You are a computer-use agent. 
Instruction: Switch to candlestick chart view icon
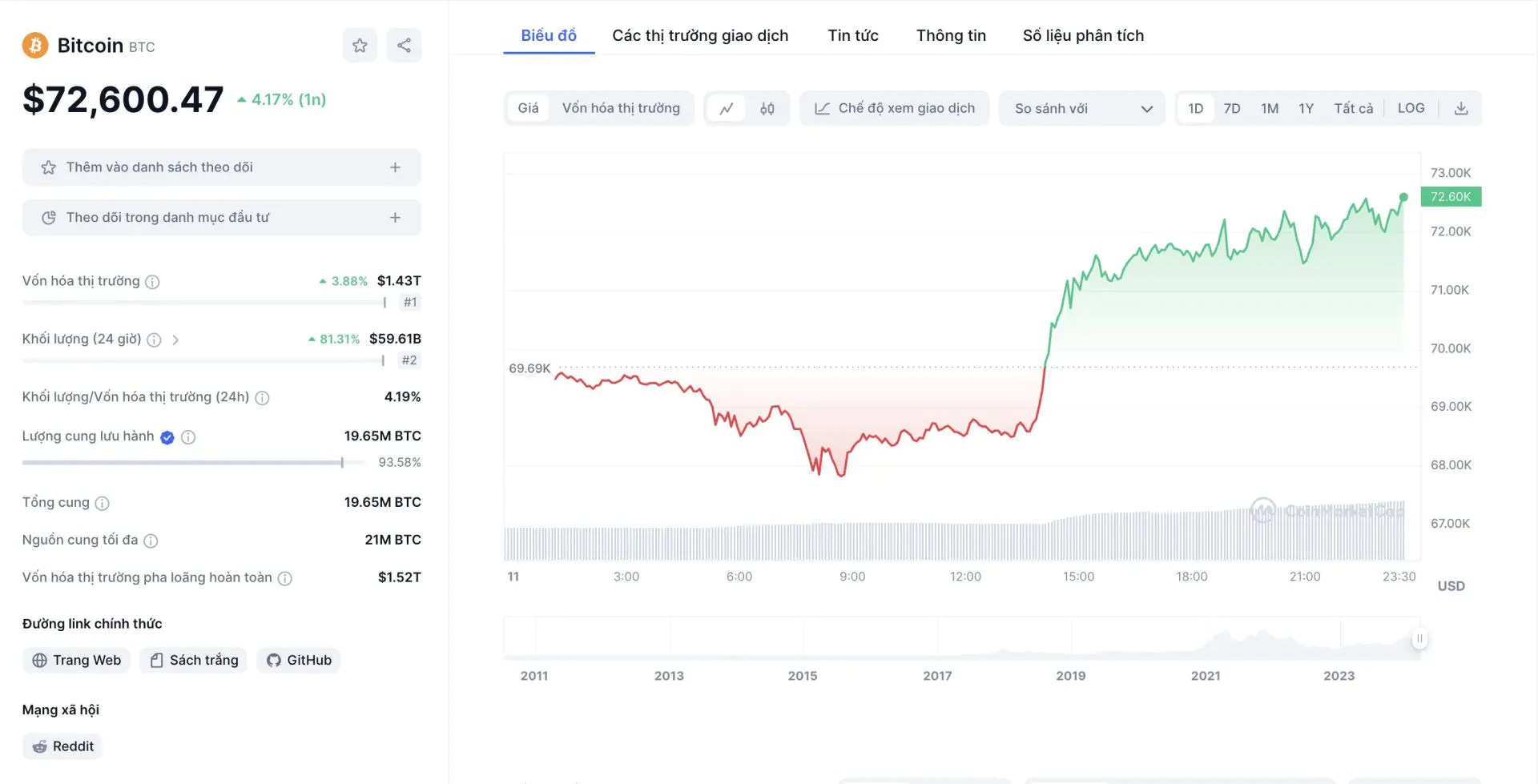tap(767, 108)
